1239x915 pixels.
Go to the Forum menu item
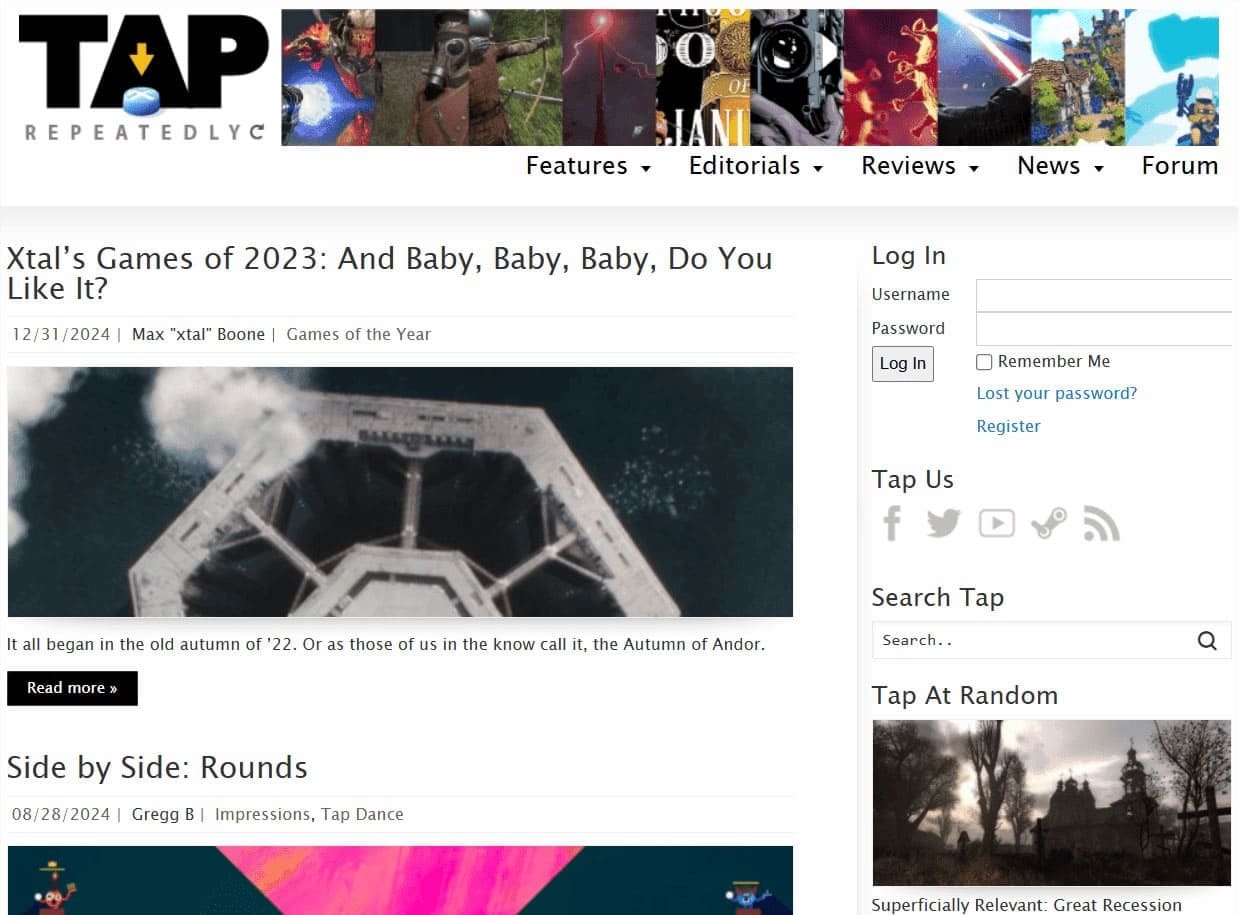coord(1180,166)
